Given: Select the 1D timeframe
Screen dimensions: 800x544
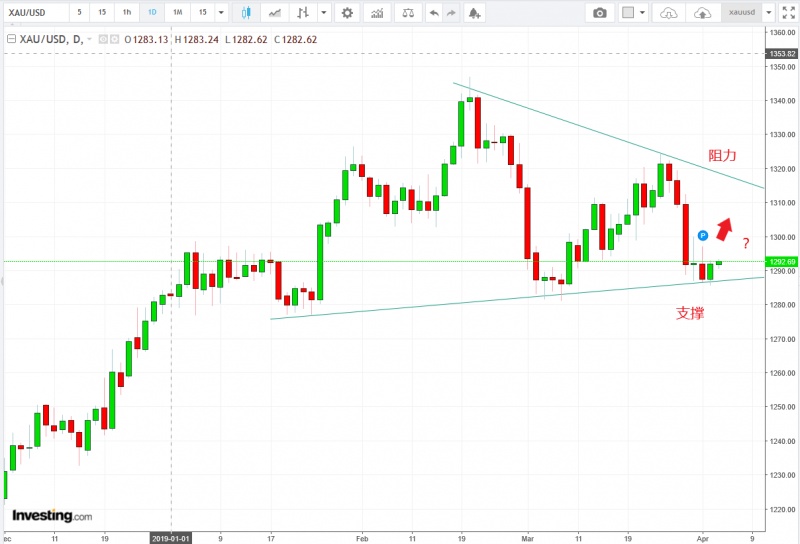Looking at the screenshot, I should [x=152, y=13].
